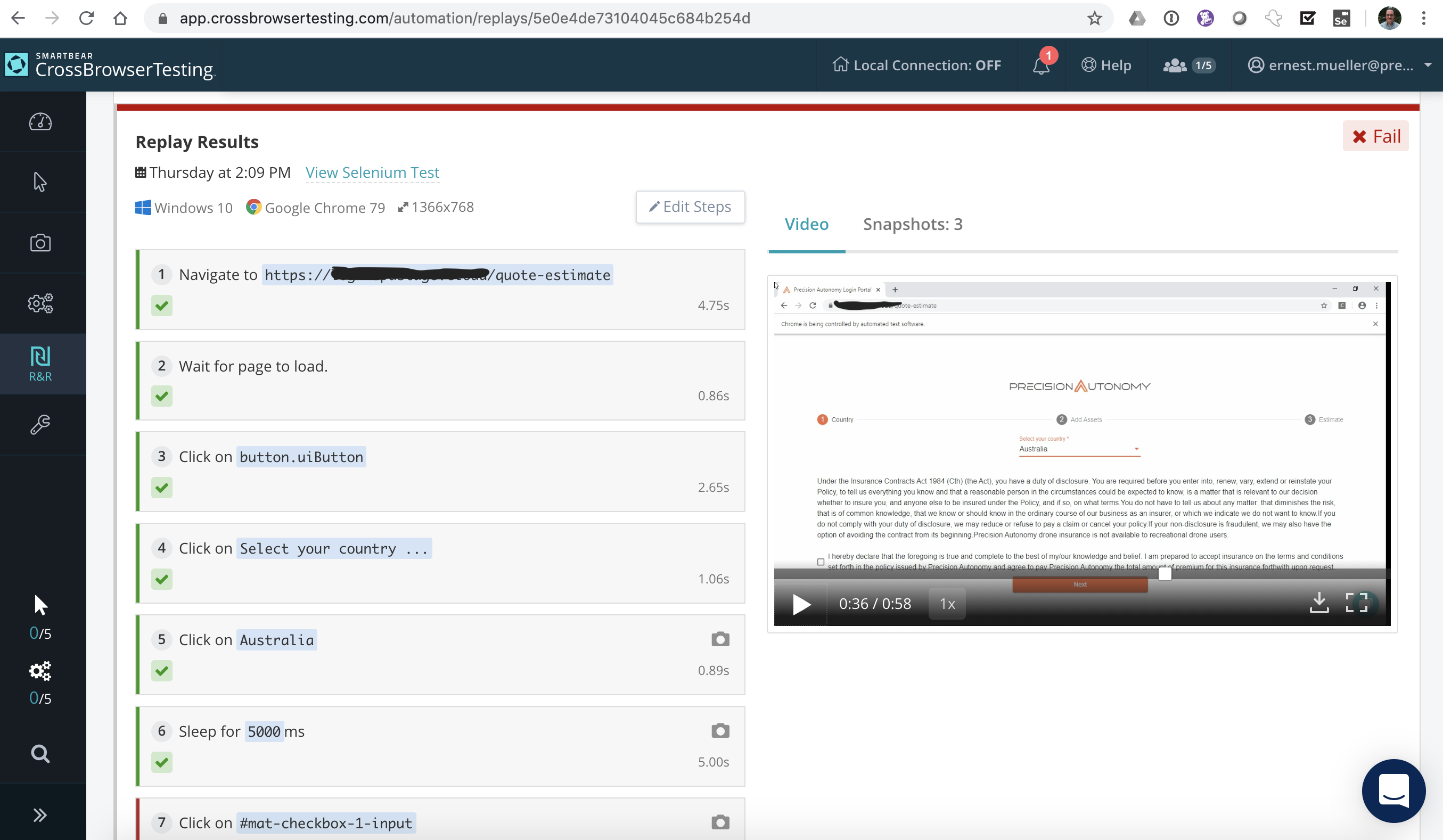The width and height of the screenshot is (1443, 840).
Task: Play the replay video
Action: coord(801,604)
